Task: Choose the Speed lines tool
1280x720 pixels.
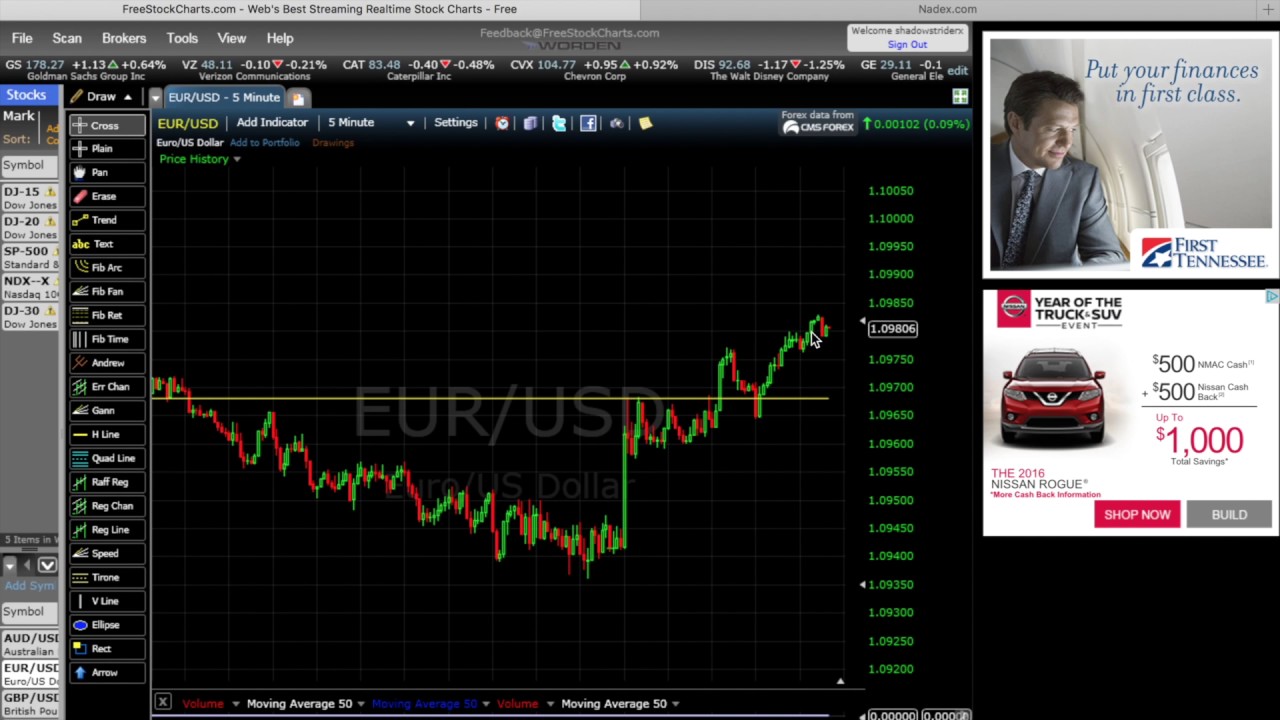Action: pyautogui.click(x=107, y=553)
